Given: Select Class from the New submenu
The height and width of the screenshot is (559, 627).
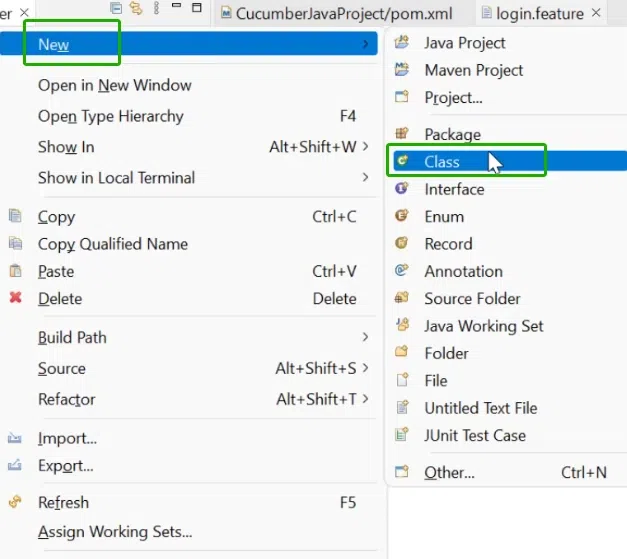Looking at the screenshot, I should point(442,161).
